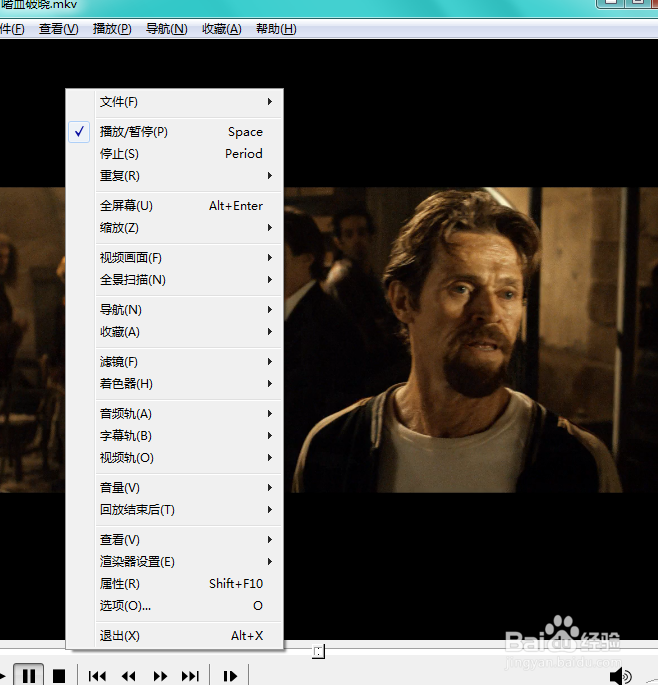Choose 全屏幕(U) fullscreen option
The image size is (658, 685).
174,205
